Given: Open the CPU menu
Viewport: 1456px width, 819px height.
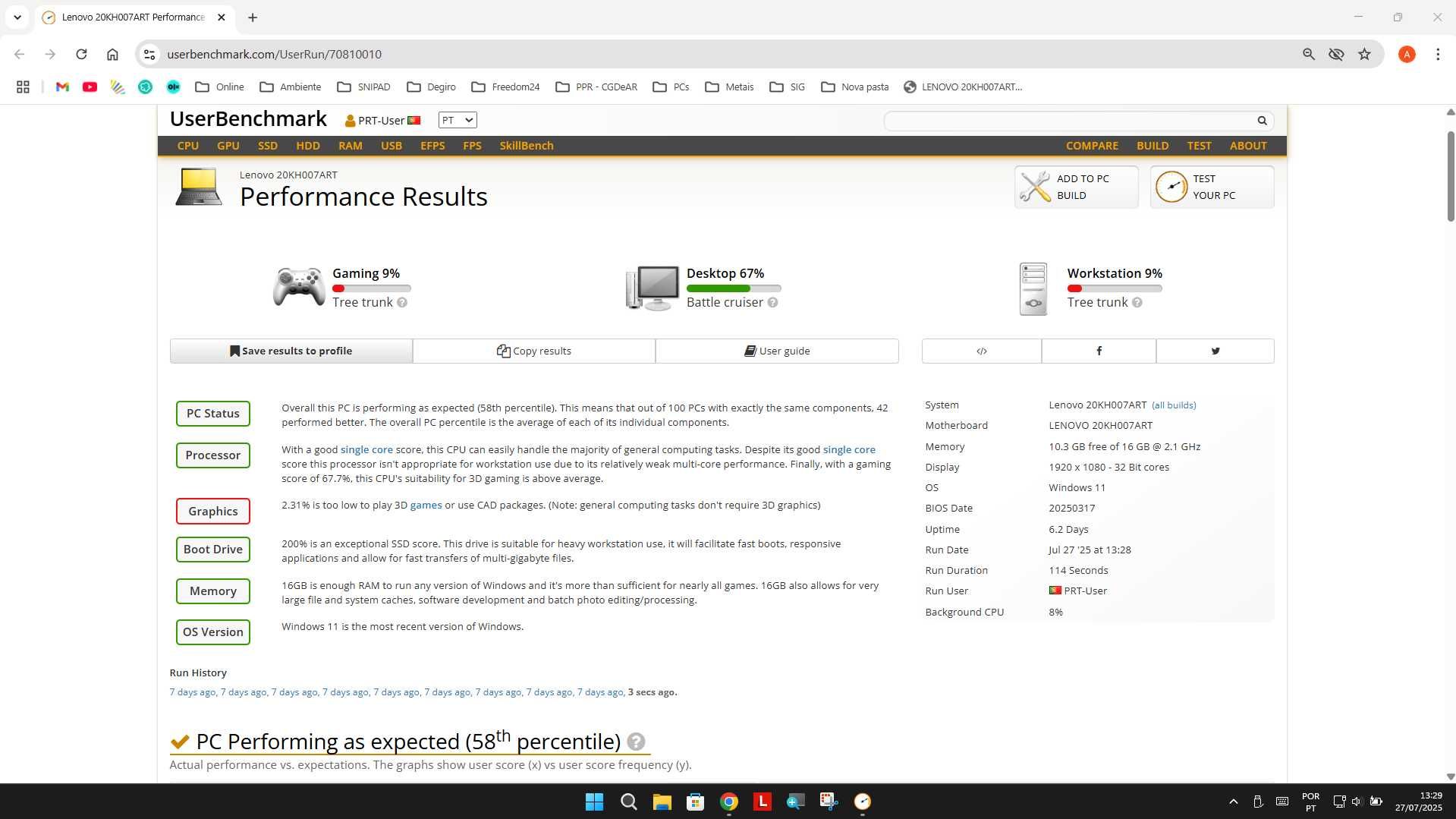Looking at the screenshot, I should point(187,146).
